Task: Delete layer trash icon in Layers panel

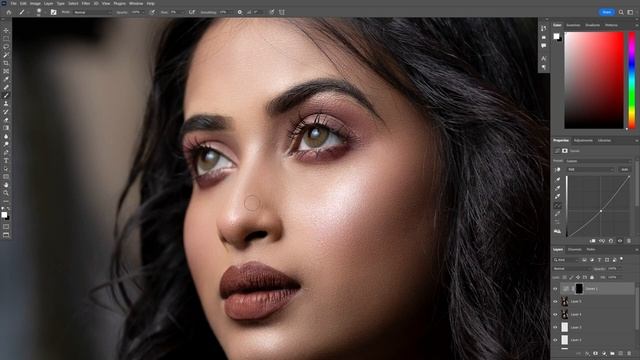Action: coord(629,353)
